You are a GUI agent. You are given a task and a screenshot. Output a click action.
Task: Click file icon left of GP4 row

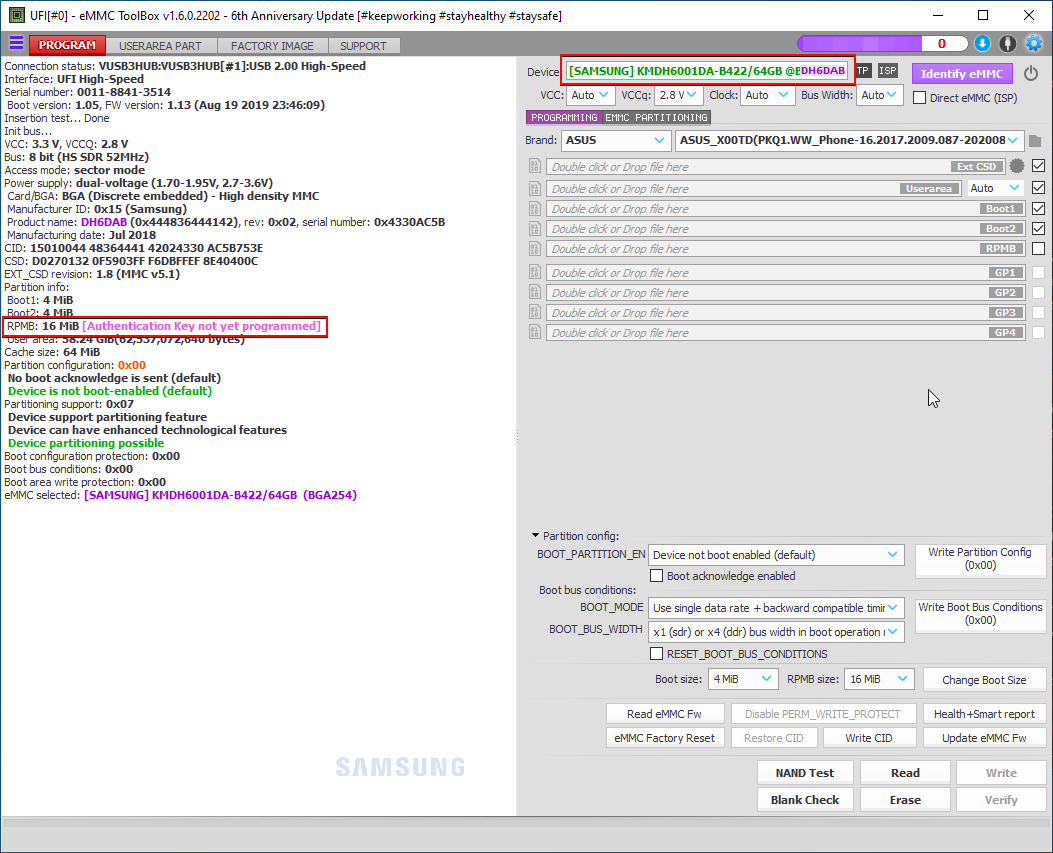pyautogui.click(x=535, y=332)
